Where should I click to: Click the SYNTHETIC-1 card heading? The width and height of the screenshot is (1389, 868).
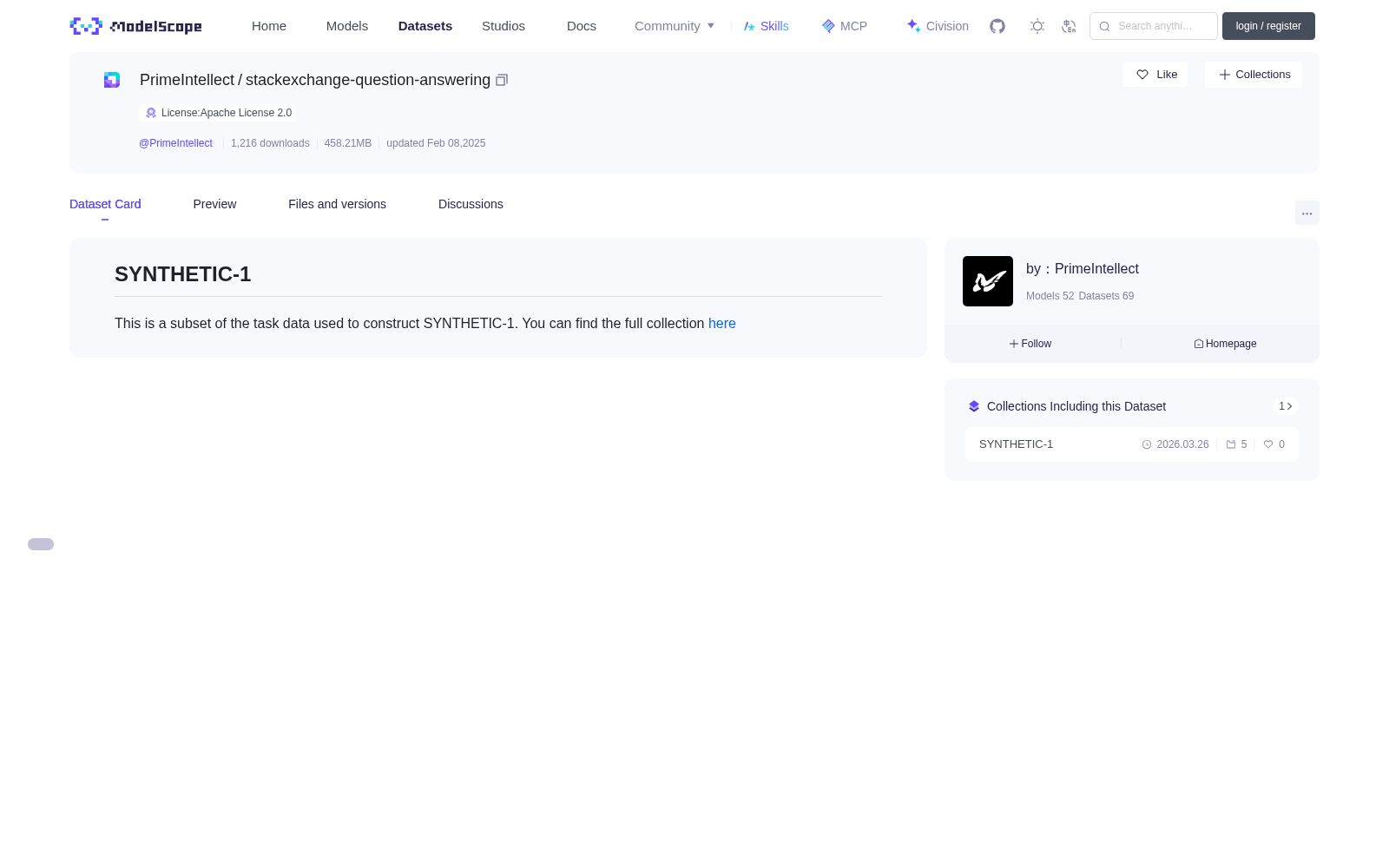point(182,274)
